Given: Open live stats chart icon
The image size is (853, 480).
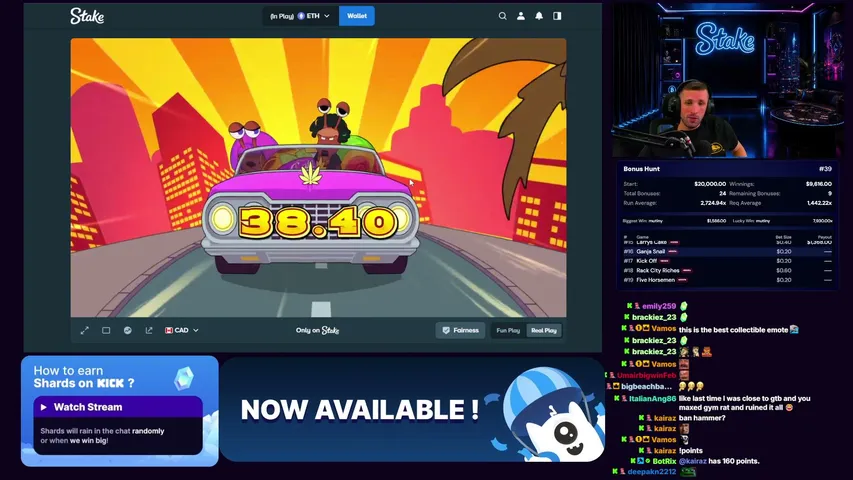Looking at the screenshot, I should (127, 330).
